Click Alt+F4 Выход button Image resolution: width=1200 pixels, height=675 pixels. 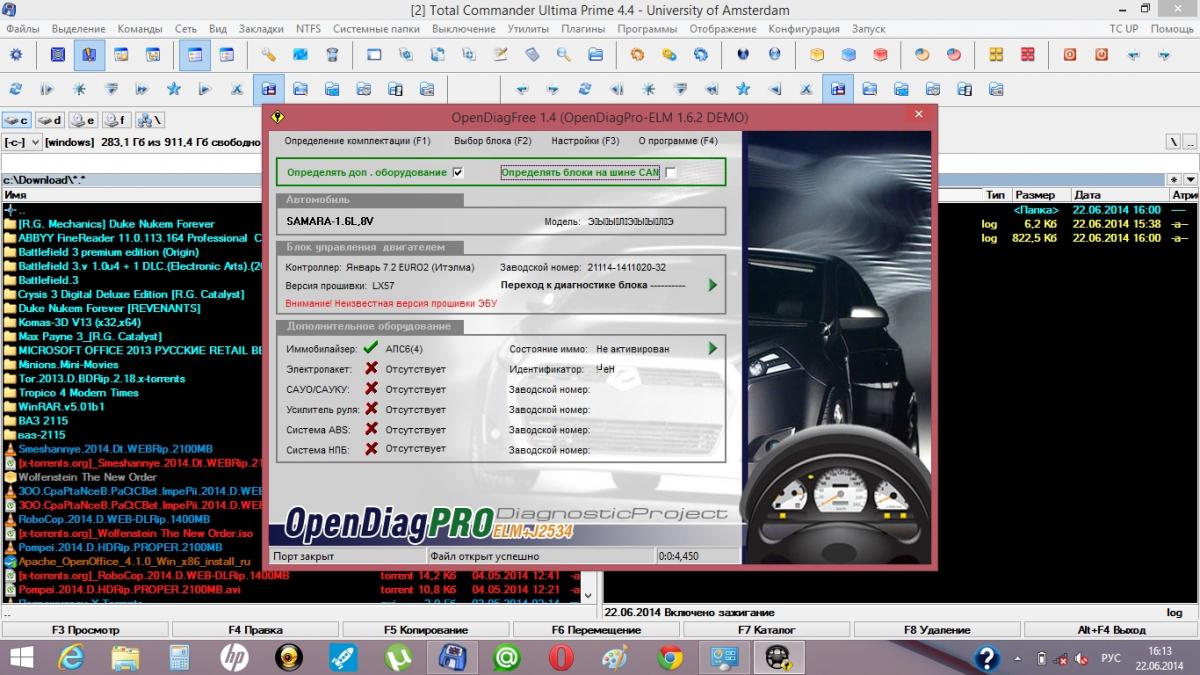[x=1111, y=630]
